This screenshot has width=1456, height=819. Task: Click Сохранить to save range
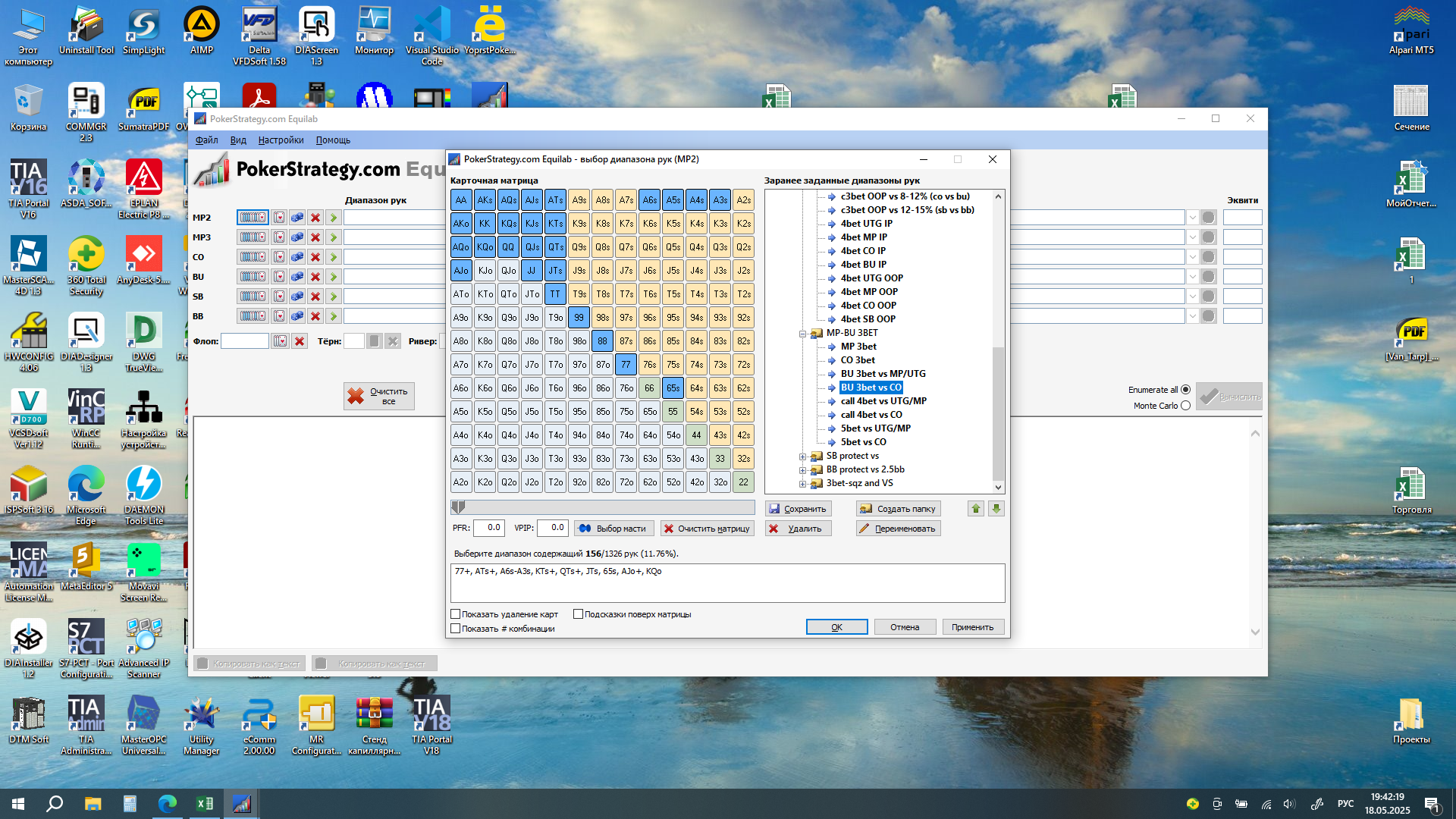798,509
